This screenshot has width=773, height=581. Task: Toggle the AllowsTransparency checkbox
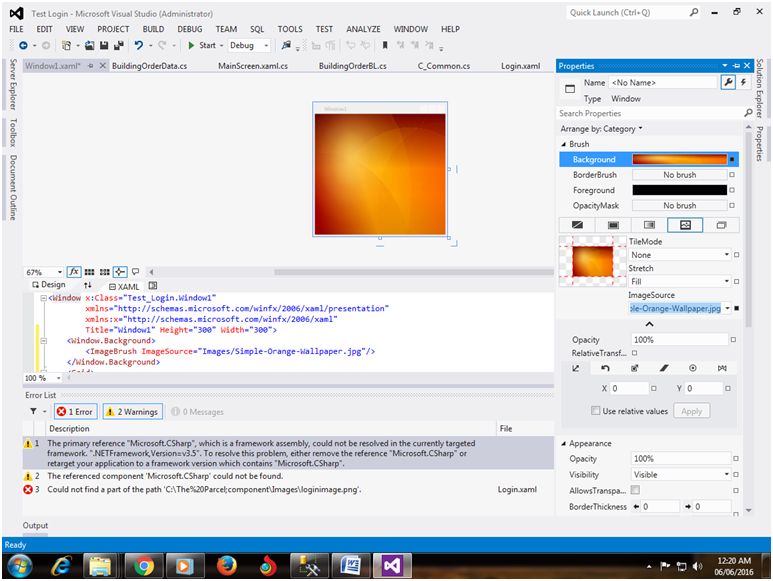tap(635, 490)
